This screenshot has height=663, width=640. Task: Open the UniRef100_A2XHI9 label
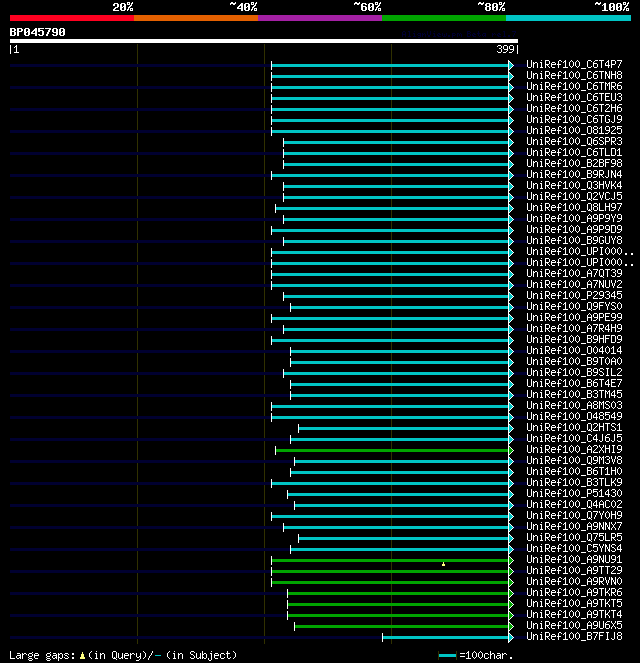[574, 449]
